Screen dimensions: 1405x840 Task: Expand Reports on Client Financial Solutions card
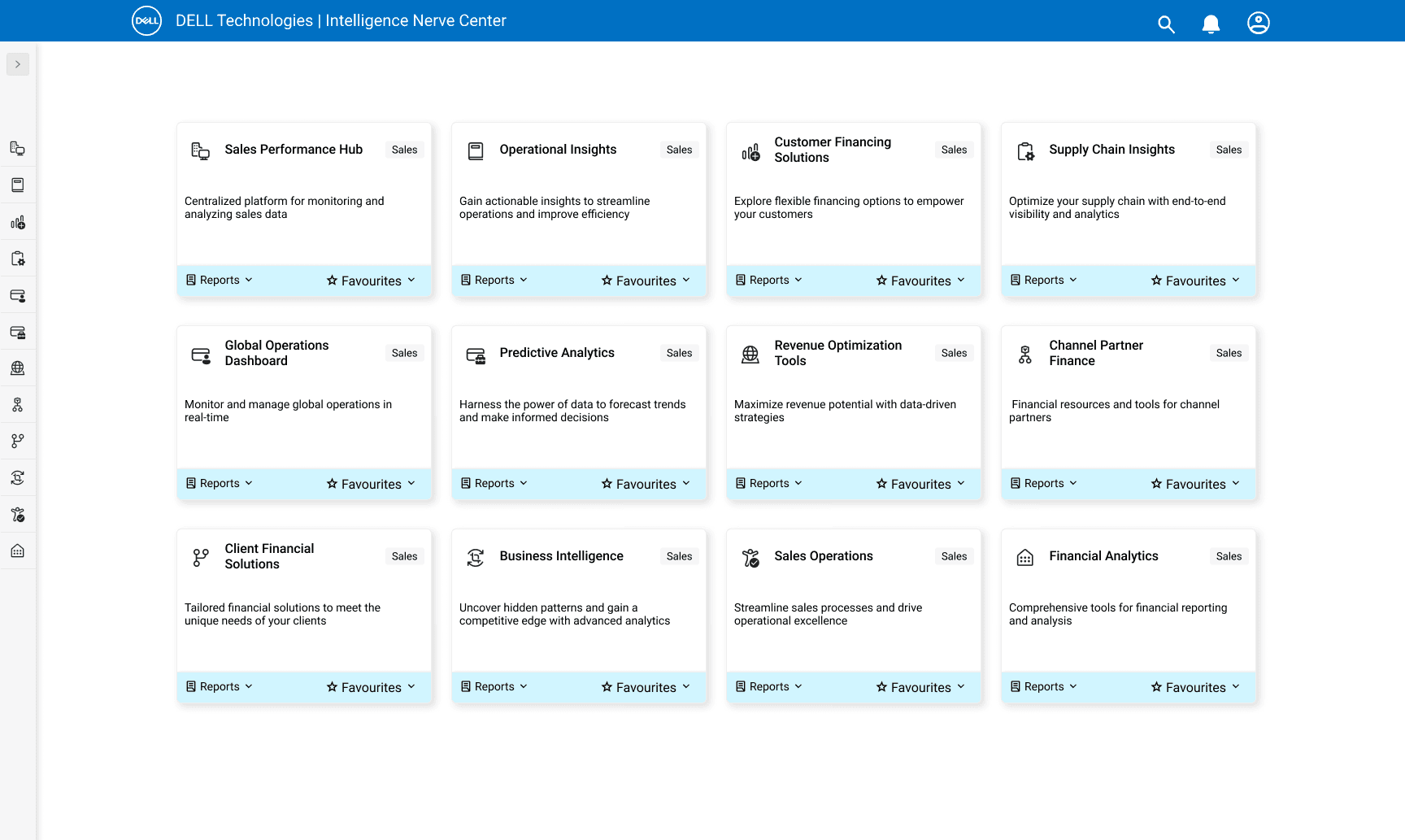[x=220, y=686]
